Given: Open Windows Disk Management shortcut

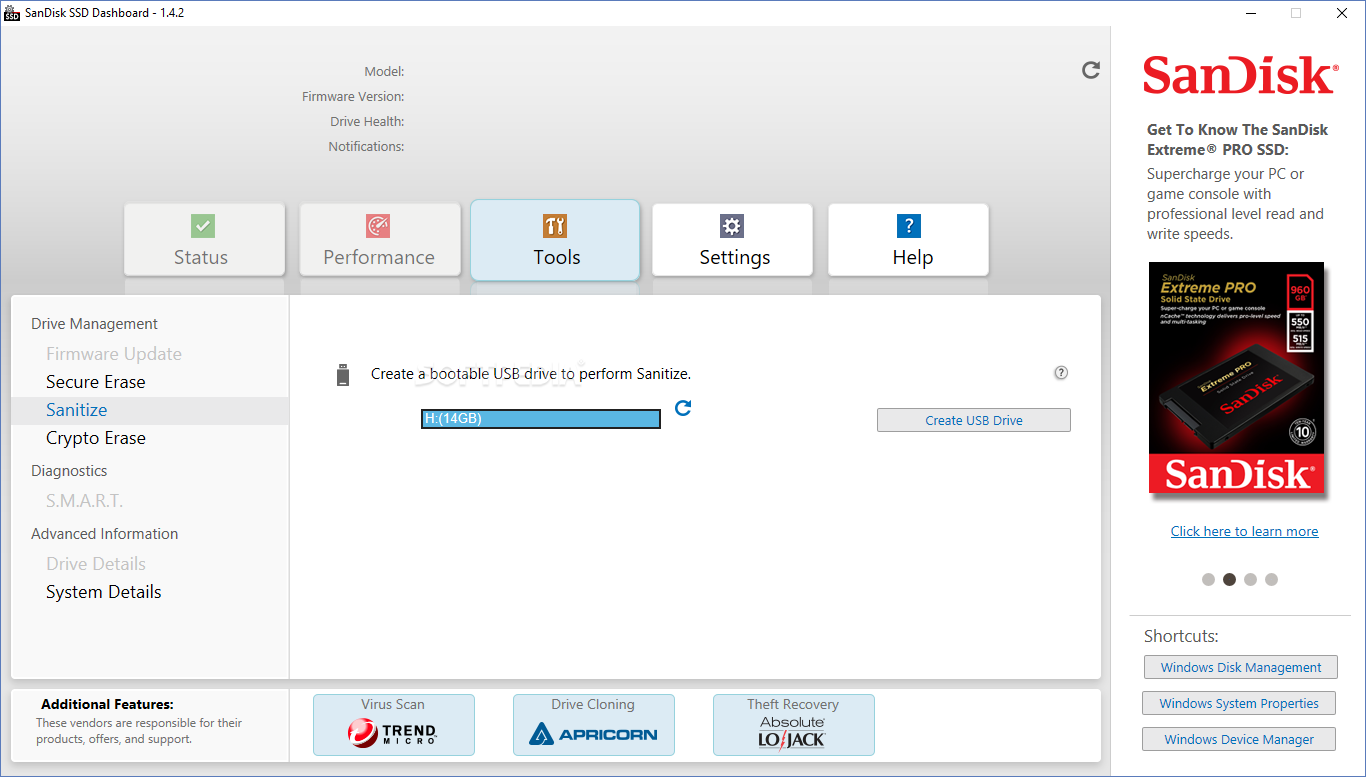Looking at the screenshot, I should coord(1241,667).
